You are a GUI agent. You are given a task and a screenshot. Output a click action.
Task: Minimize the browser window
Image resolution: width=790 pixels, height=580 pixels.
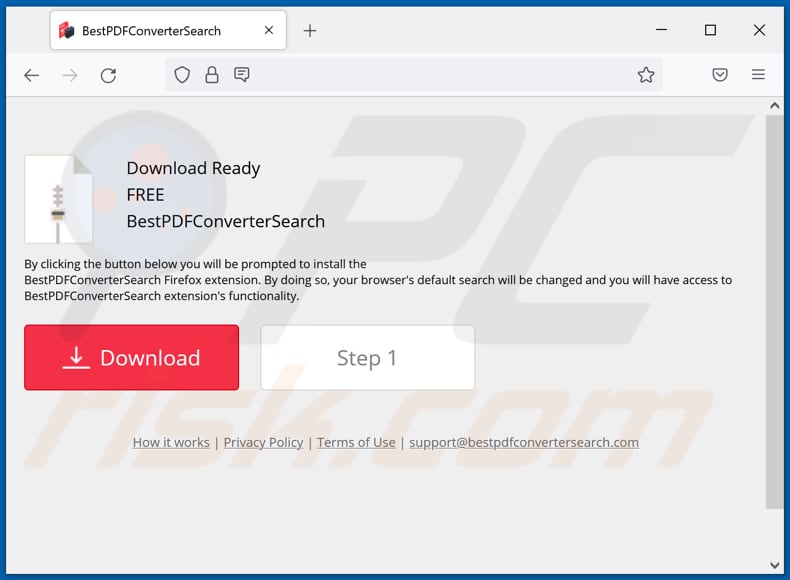(x=662, y=30)
